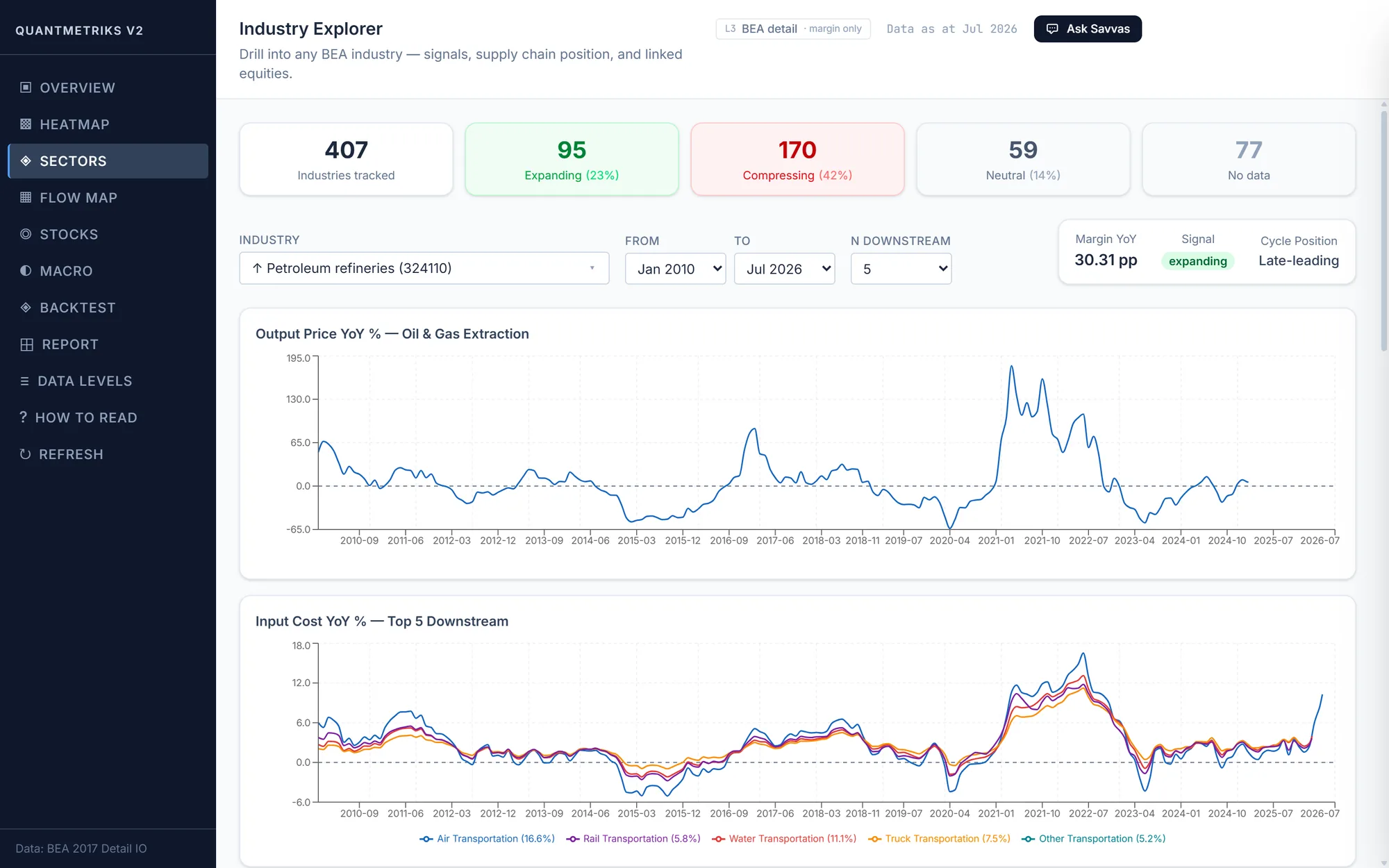The width and height of the screenshot is (1389, 868).
Task: Toggle Other Transportation legend series
Action: [1094, 839]
